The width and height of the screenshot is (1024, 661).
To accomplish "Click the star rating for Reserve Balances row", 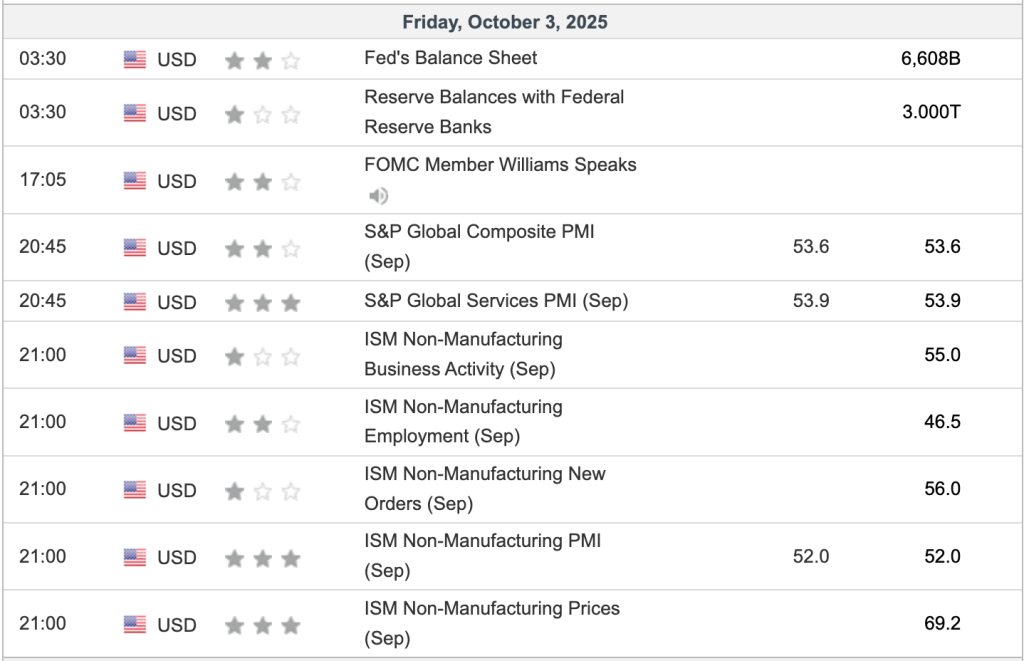I will [x=262, y=114].
